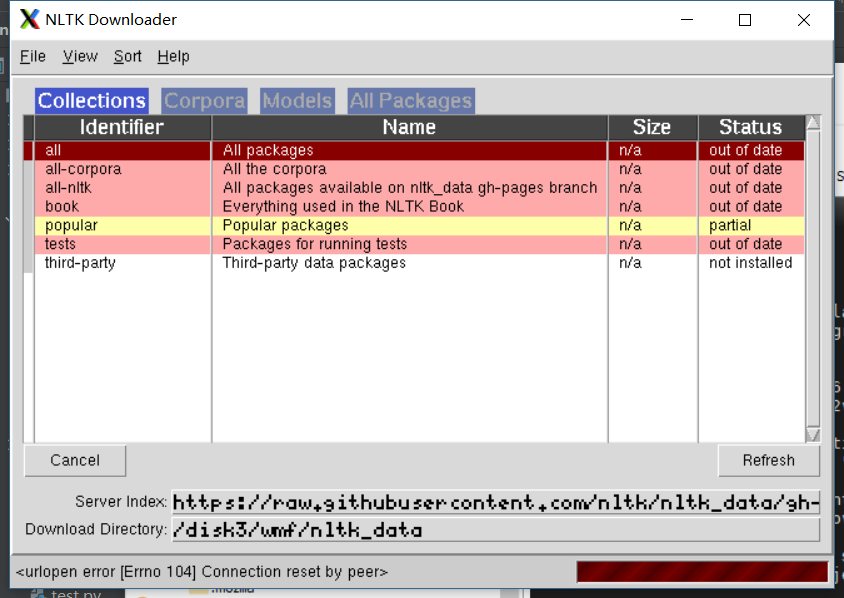844x598 pixels.
Task: Click the Server Index URL field
Action: pos(496,502)
